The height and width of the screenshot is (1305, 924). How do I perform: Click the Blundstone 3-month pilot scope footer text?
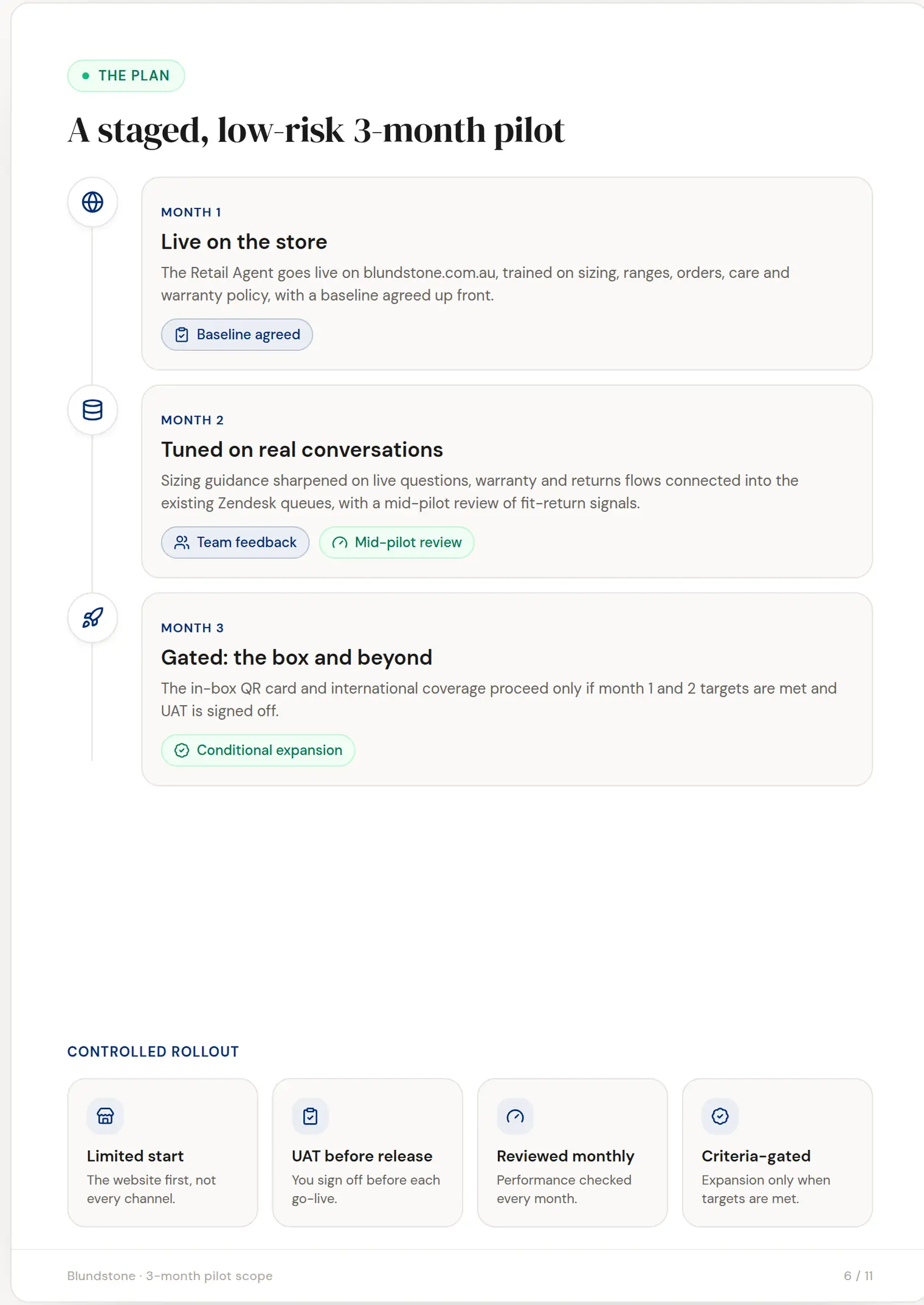tap(170, 1276)
